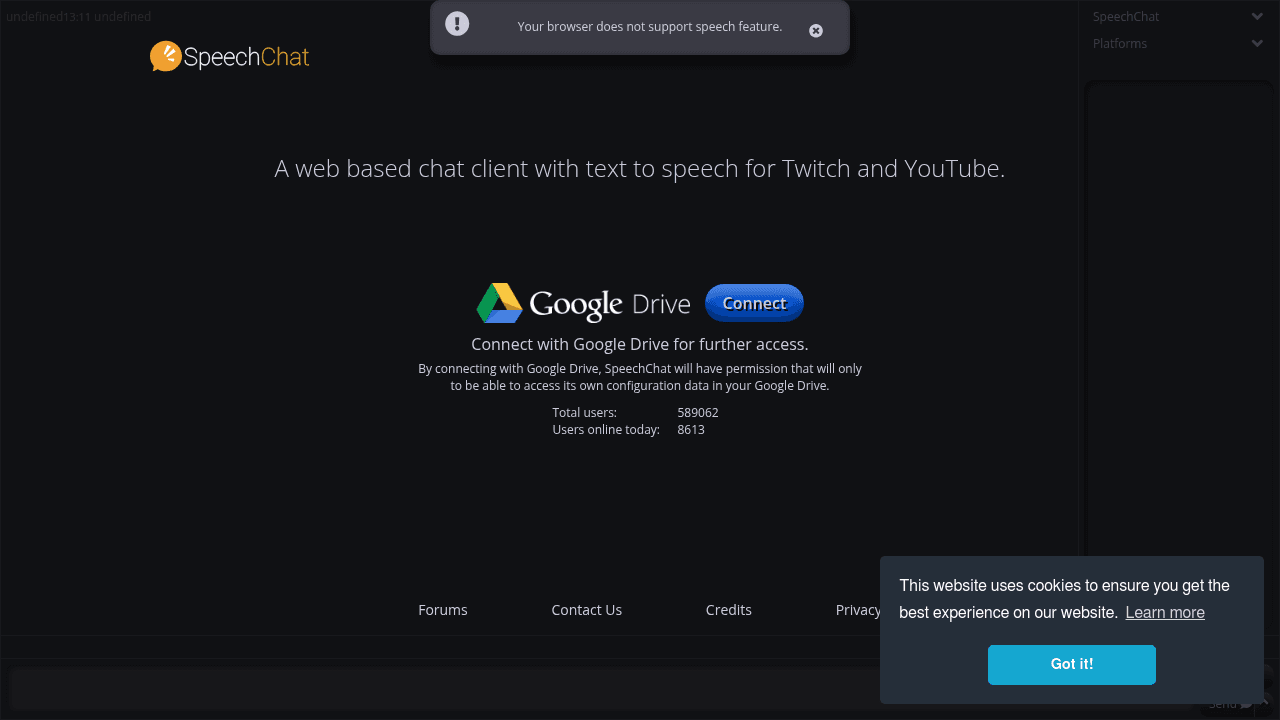Open the Learn more cookies link

tap(1165, 612)
